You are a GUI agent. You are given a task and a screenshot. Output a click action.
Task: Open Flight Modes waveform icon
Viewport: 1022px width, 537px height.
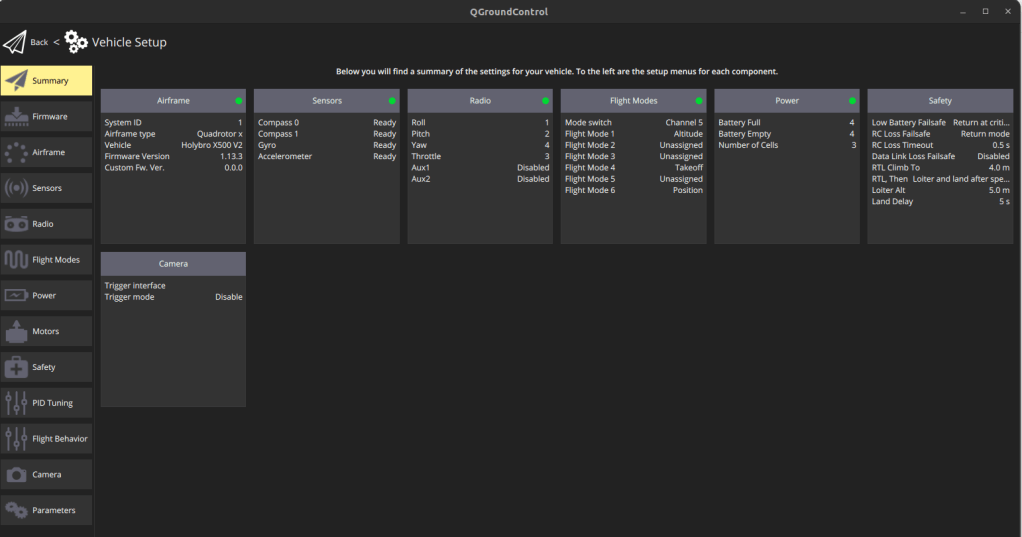[x=16, y=260]
